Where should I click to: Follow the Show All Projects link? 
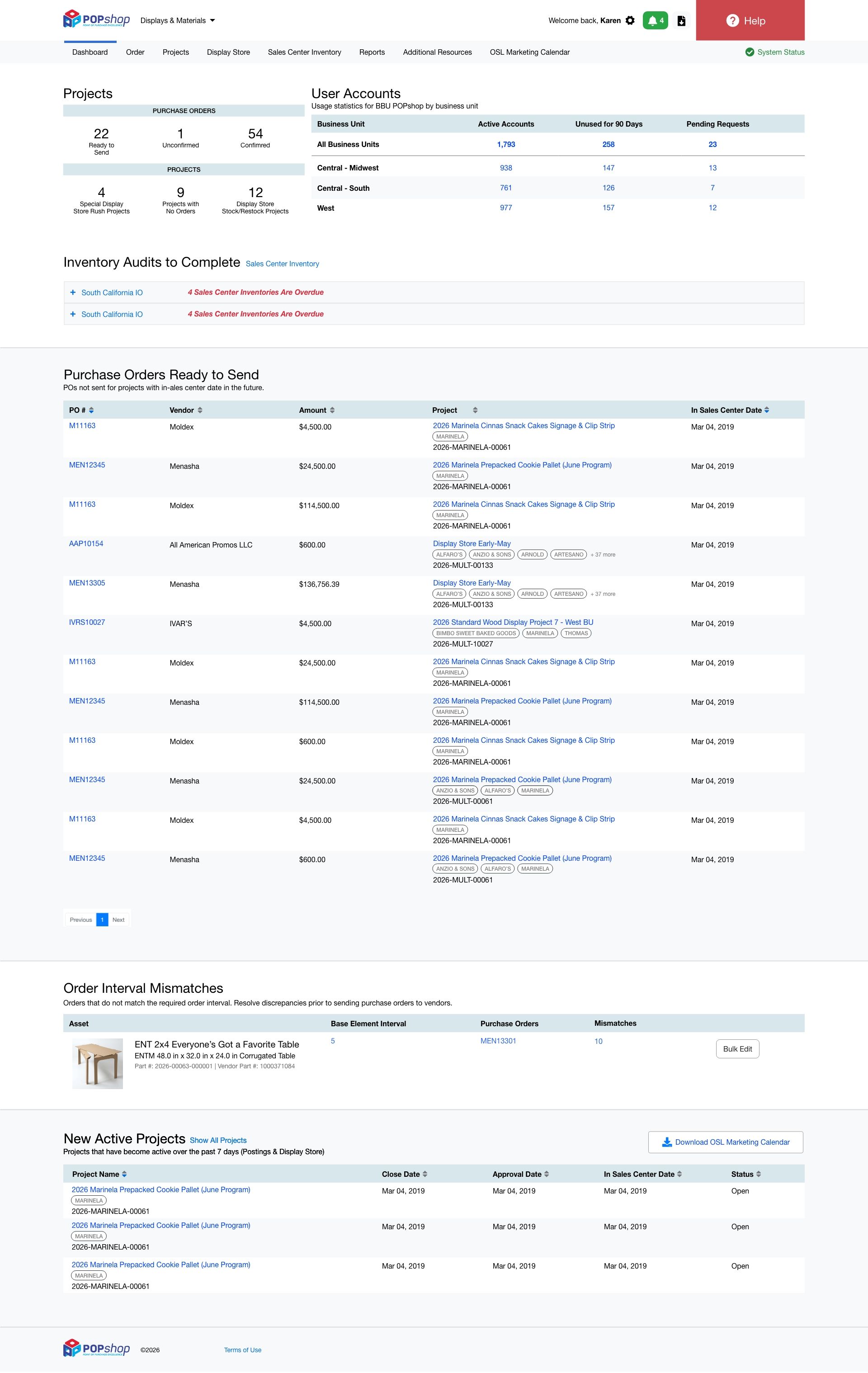tap(218, 1140)
